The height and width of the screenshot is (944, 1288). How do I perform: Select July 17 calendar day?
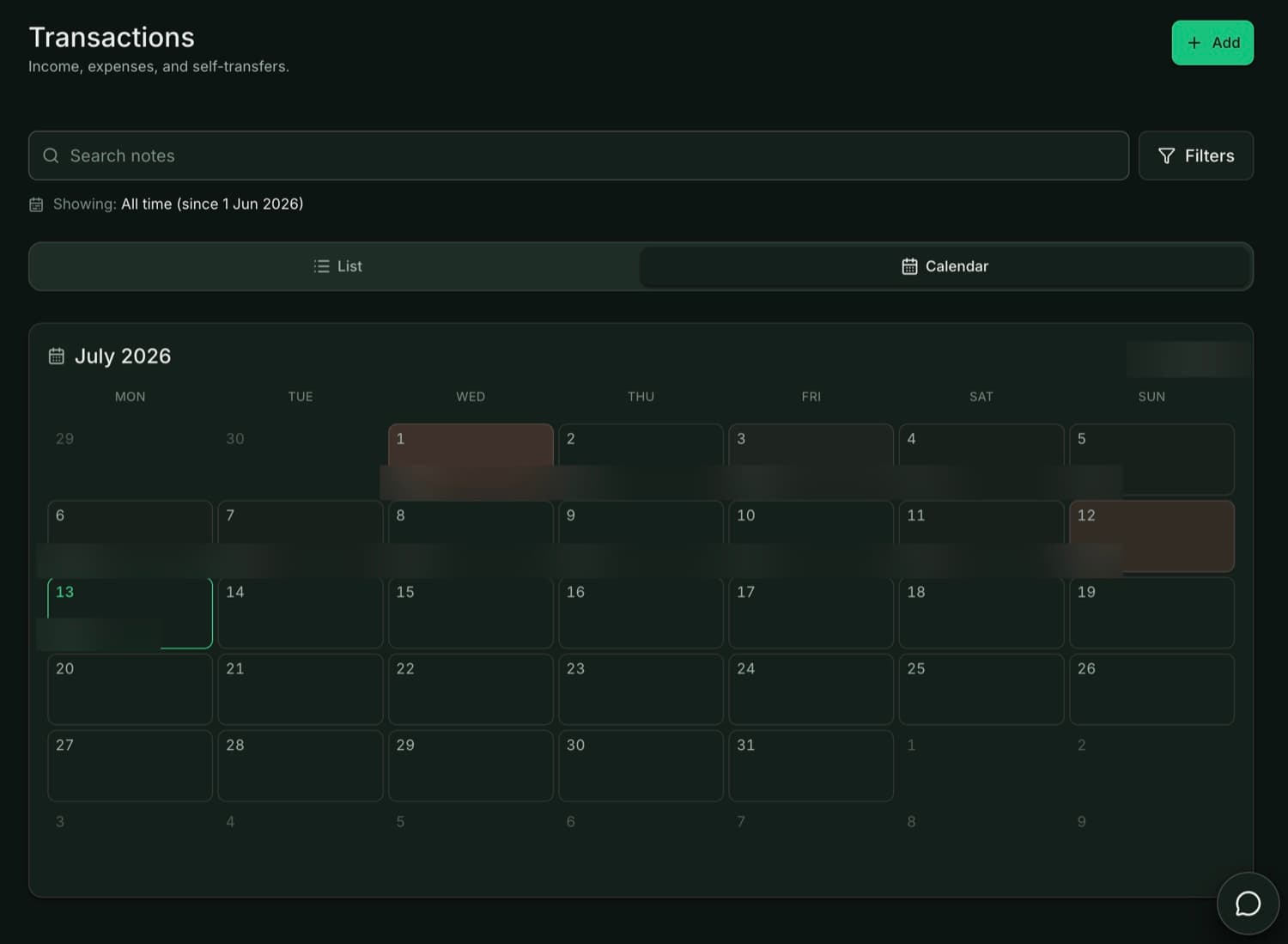(811, 612)
